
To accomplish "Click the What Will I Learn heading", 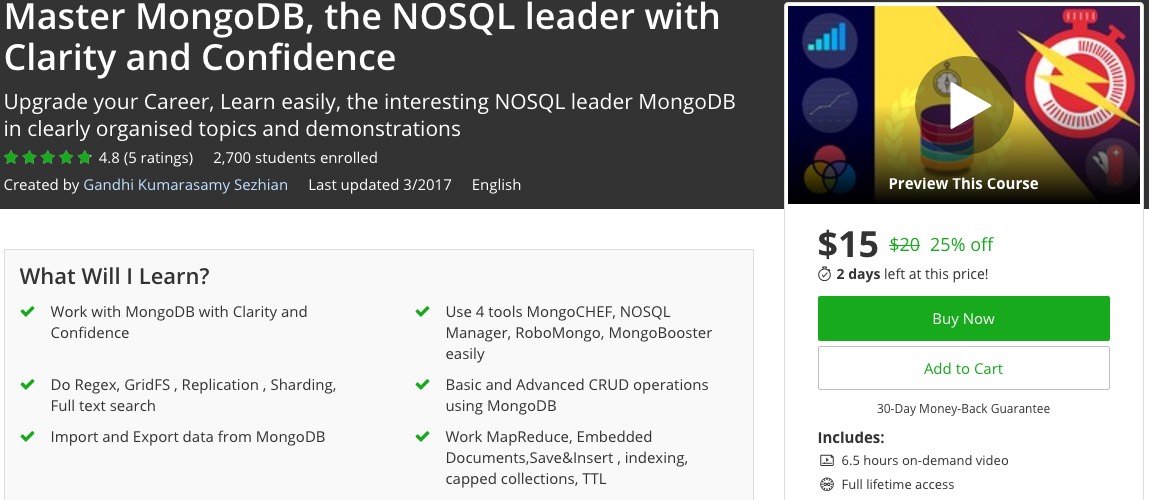I will coord(115,277).
